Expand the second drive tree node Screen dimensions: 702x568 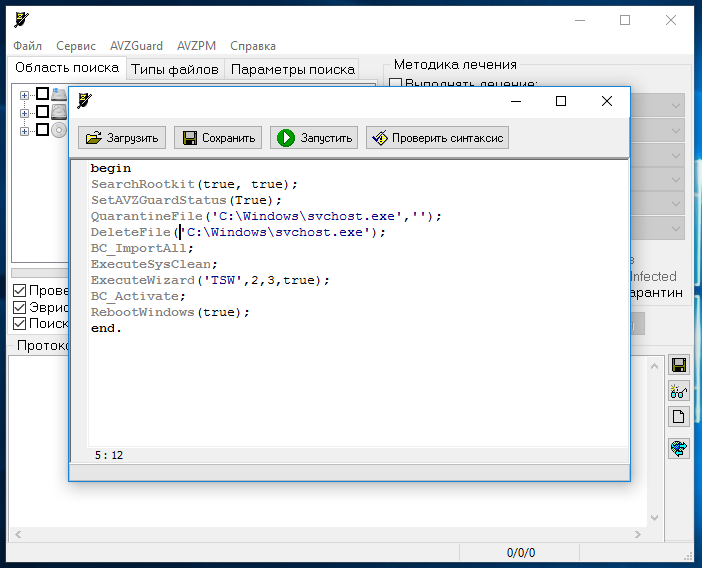(x=24, y=113)
